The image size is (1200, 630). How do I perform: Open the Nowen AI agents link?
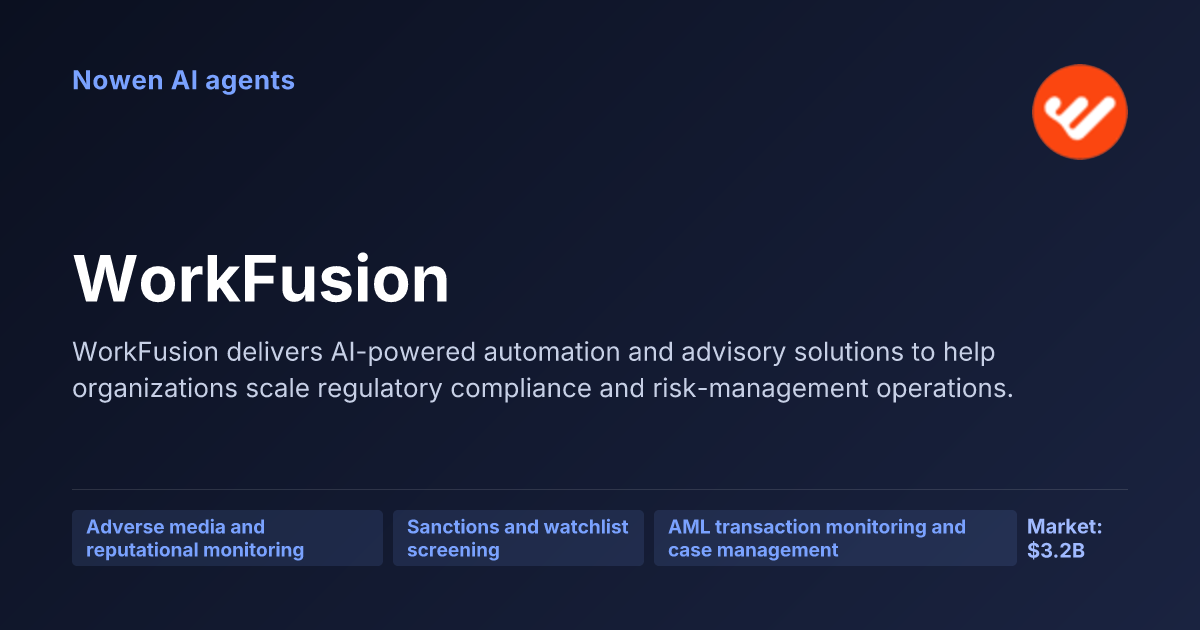tap(183, 80)
